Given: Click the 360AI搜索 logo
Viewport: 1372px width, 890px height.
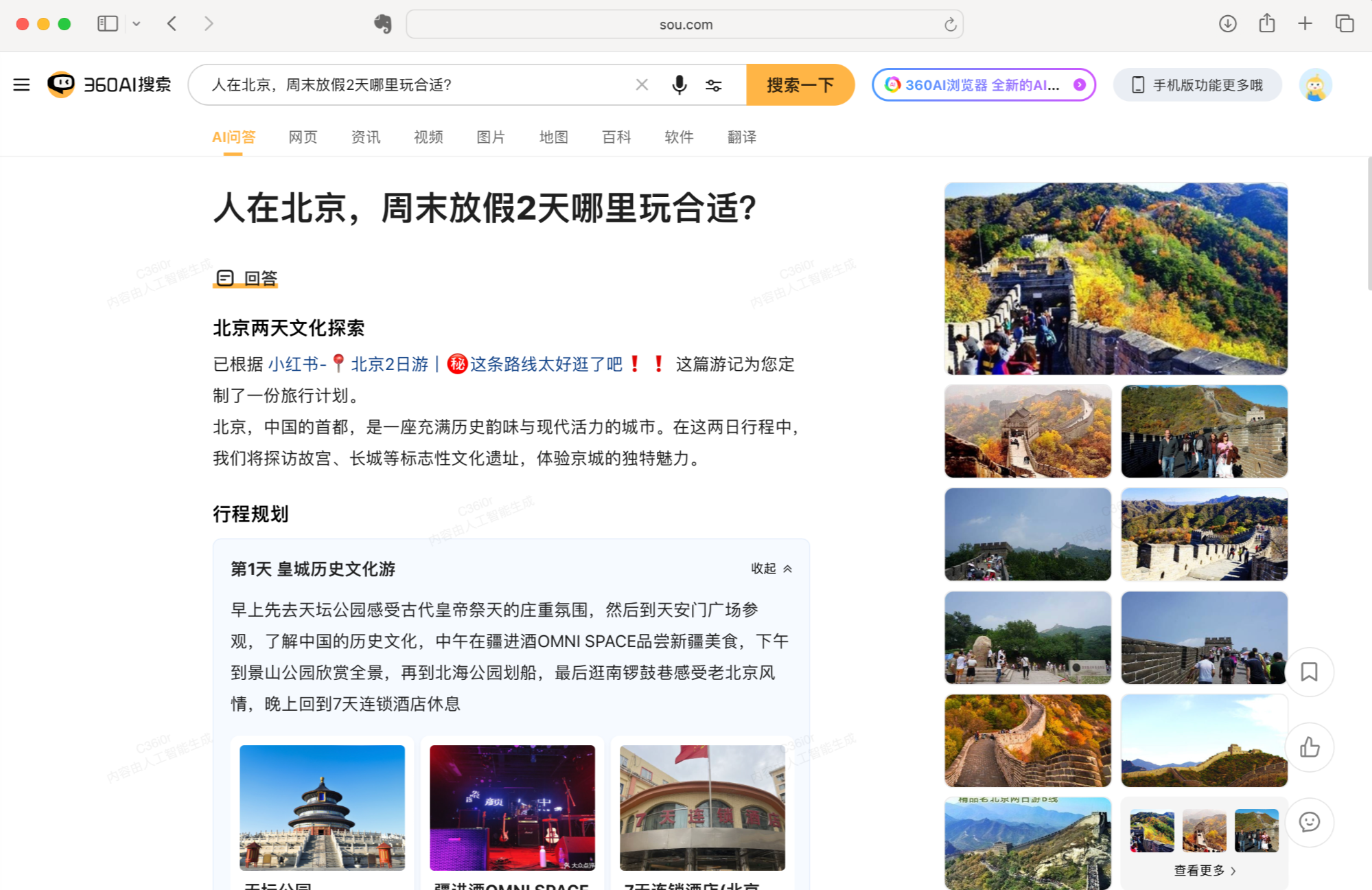Looking at the screenshot, I should tap(109, 84).
